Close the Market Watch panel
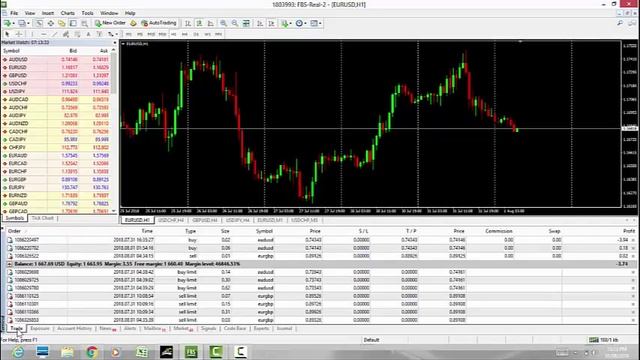 114,42
